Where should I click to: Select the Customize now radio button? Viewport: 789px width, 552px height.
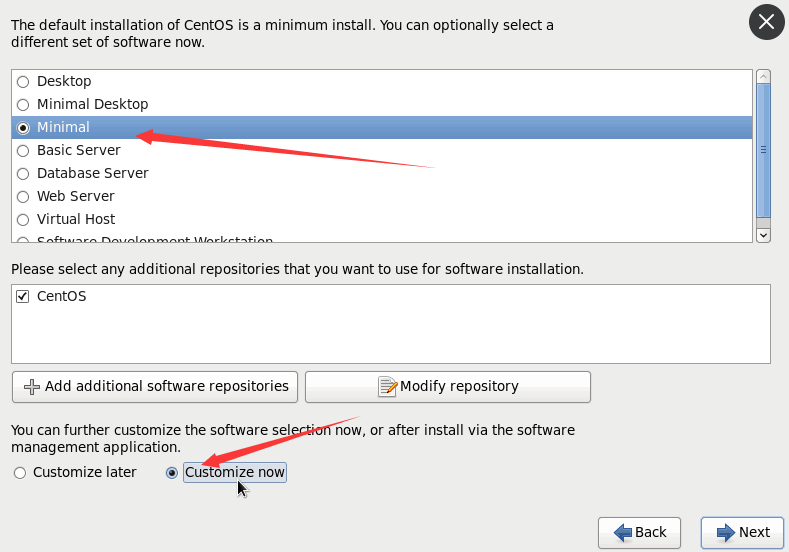(x=172, y=473)
